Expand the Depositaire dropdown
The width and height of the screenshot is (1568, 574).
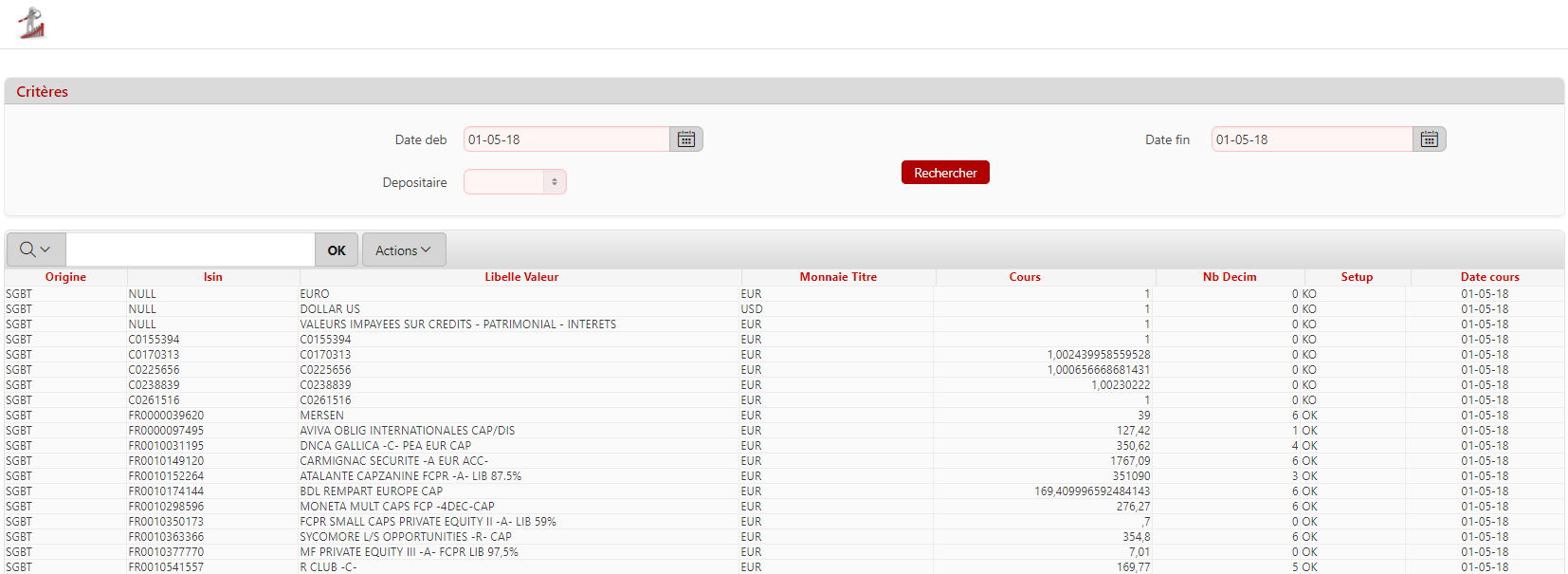(x=515, y=182)
